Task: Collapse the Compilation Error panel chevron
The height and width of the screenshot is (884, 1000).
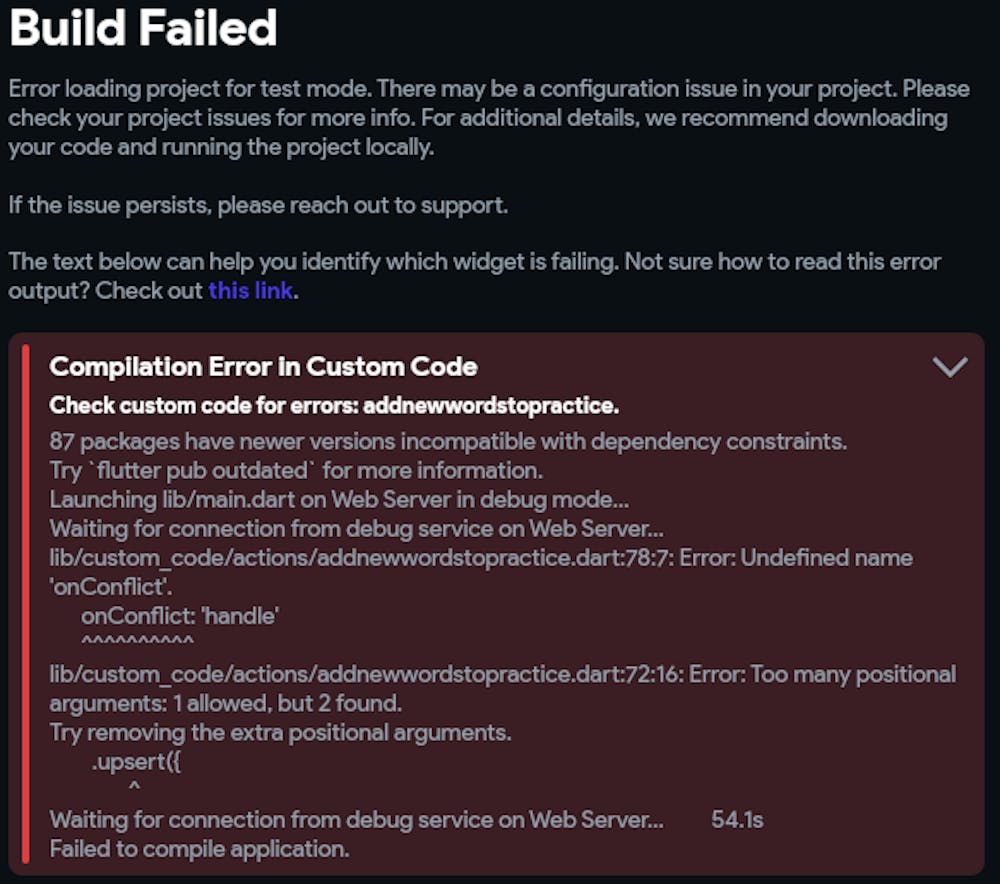Action: [949, 367]
